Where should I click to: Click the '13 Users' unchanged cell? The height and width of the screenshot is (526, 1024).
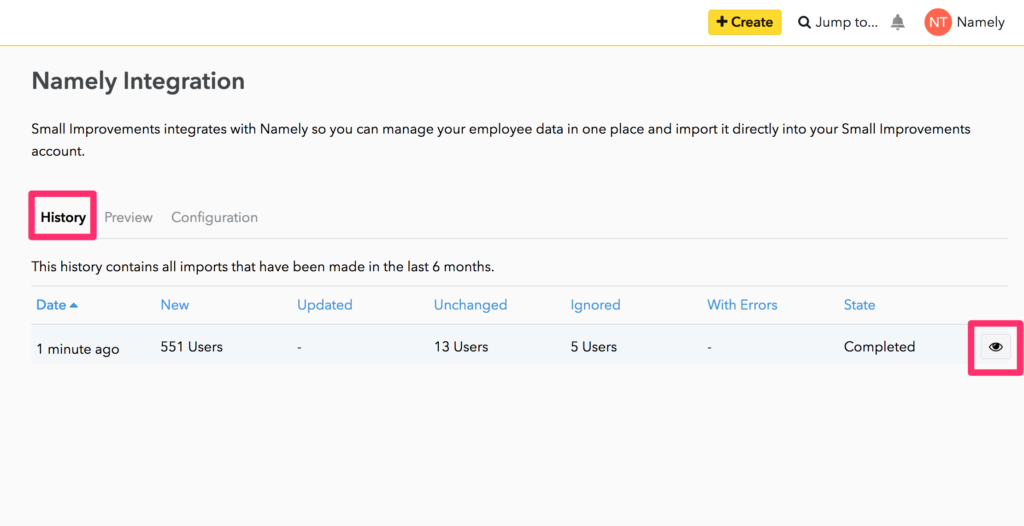(460, 347)
